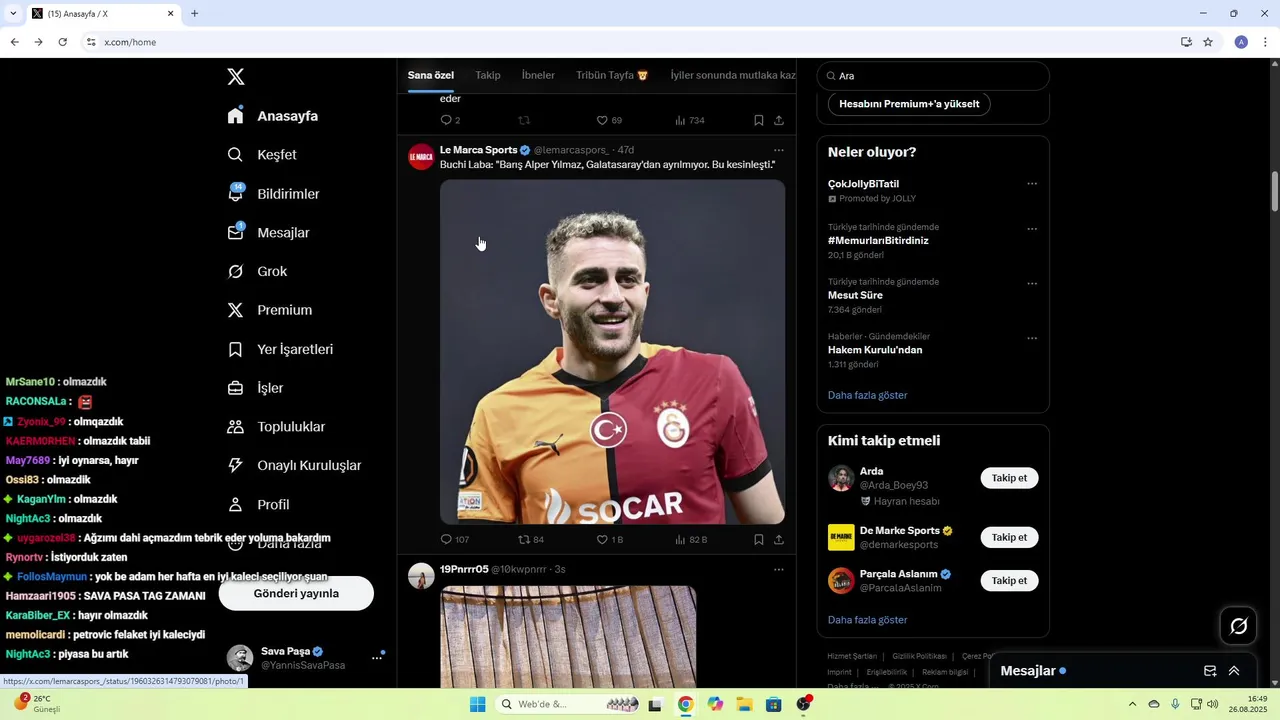Open Profil page
Viewport: 1280px width, 720px height.
[258, 505]
